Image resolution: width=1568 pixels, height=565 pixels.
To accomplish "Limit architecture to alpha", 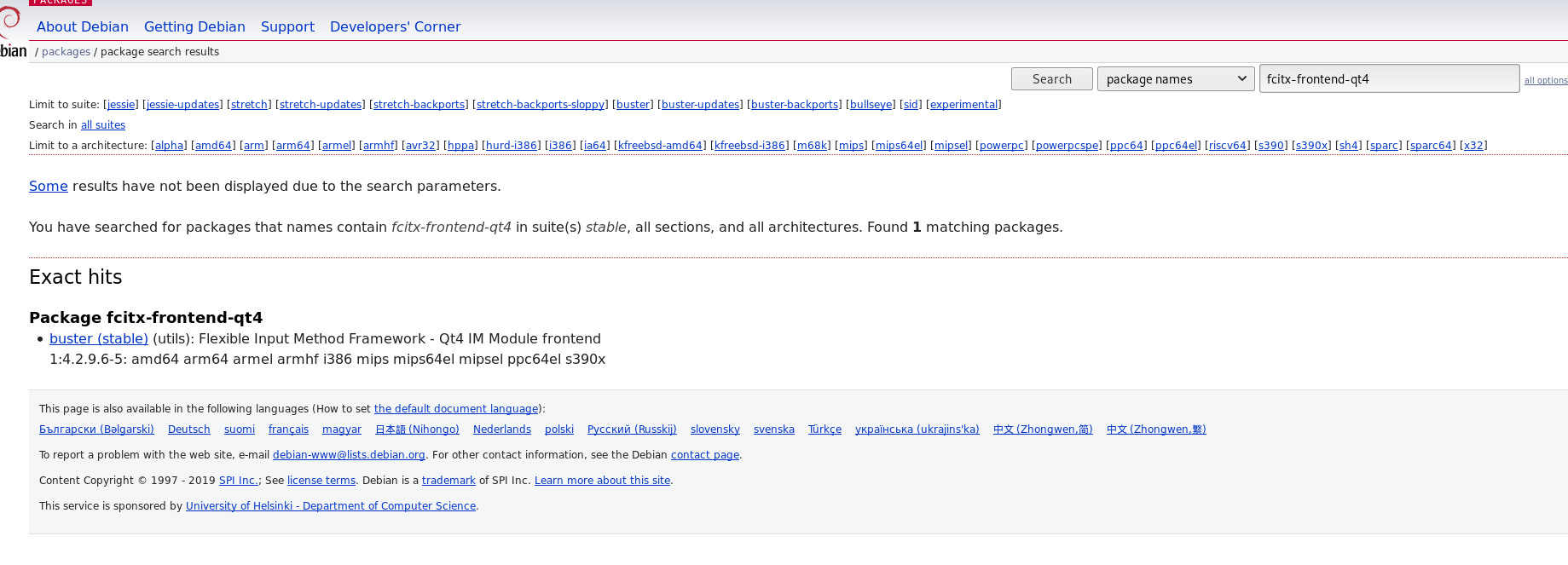I will [169, 146].
